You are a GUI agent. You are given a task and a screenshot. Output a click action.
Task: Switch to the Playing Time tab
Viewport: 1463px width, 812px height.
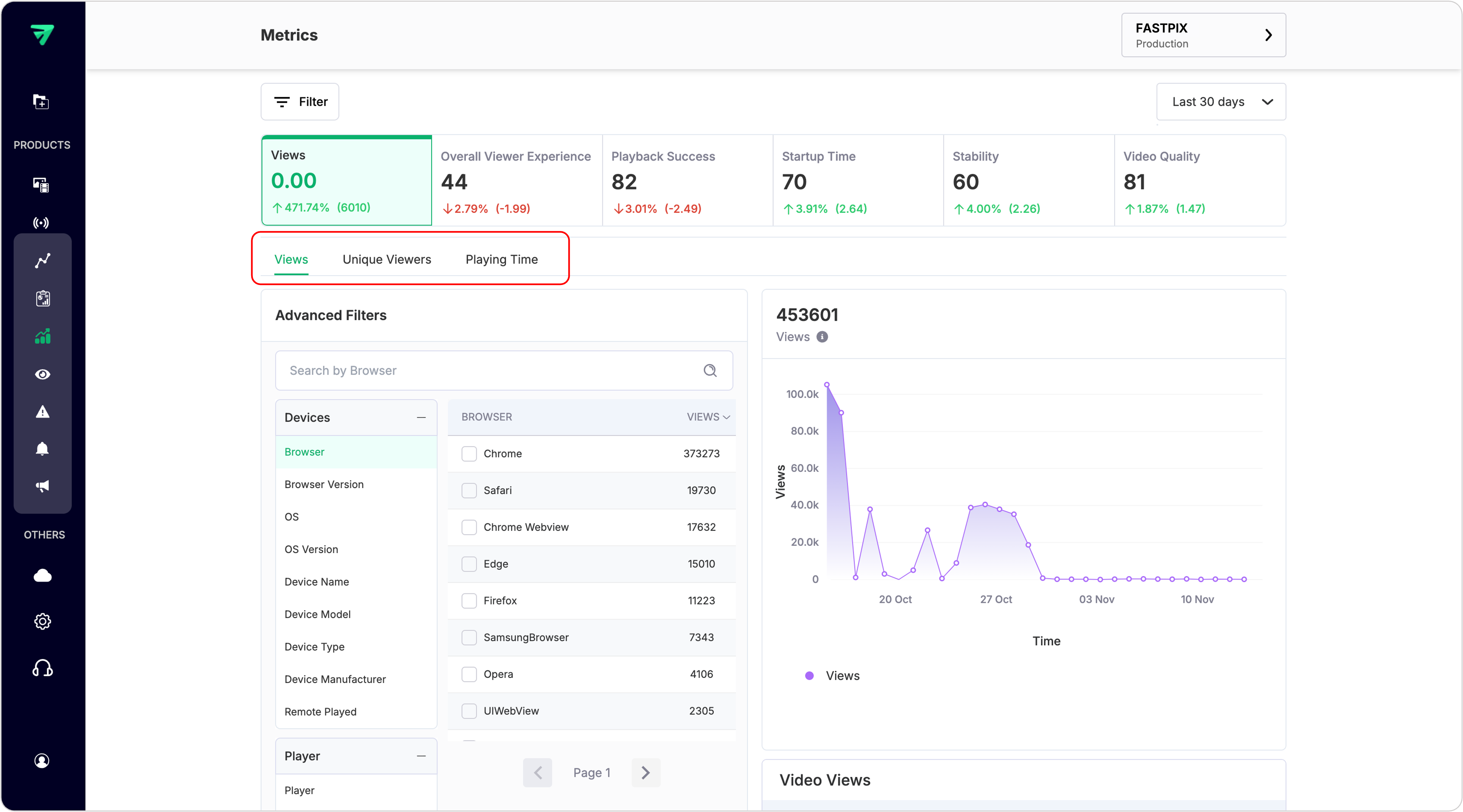tap(501, 259)
